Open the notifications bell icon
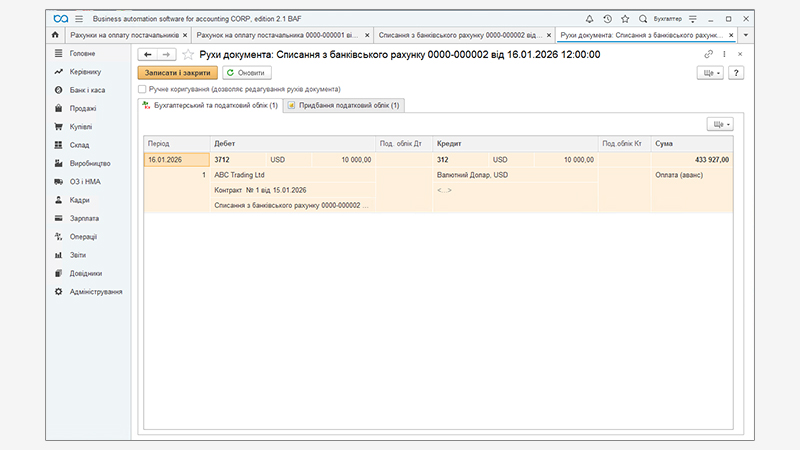The image size is (800, 450). click(589, 18)
